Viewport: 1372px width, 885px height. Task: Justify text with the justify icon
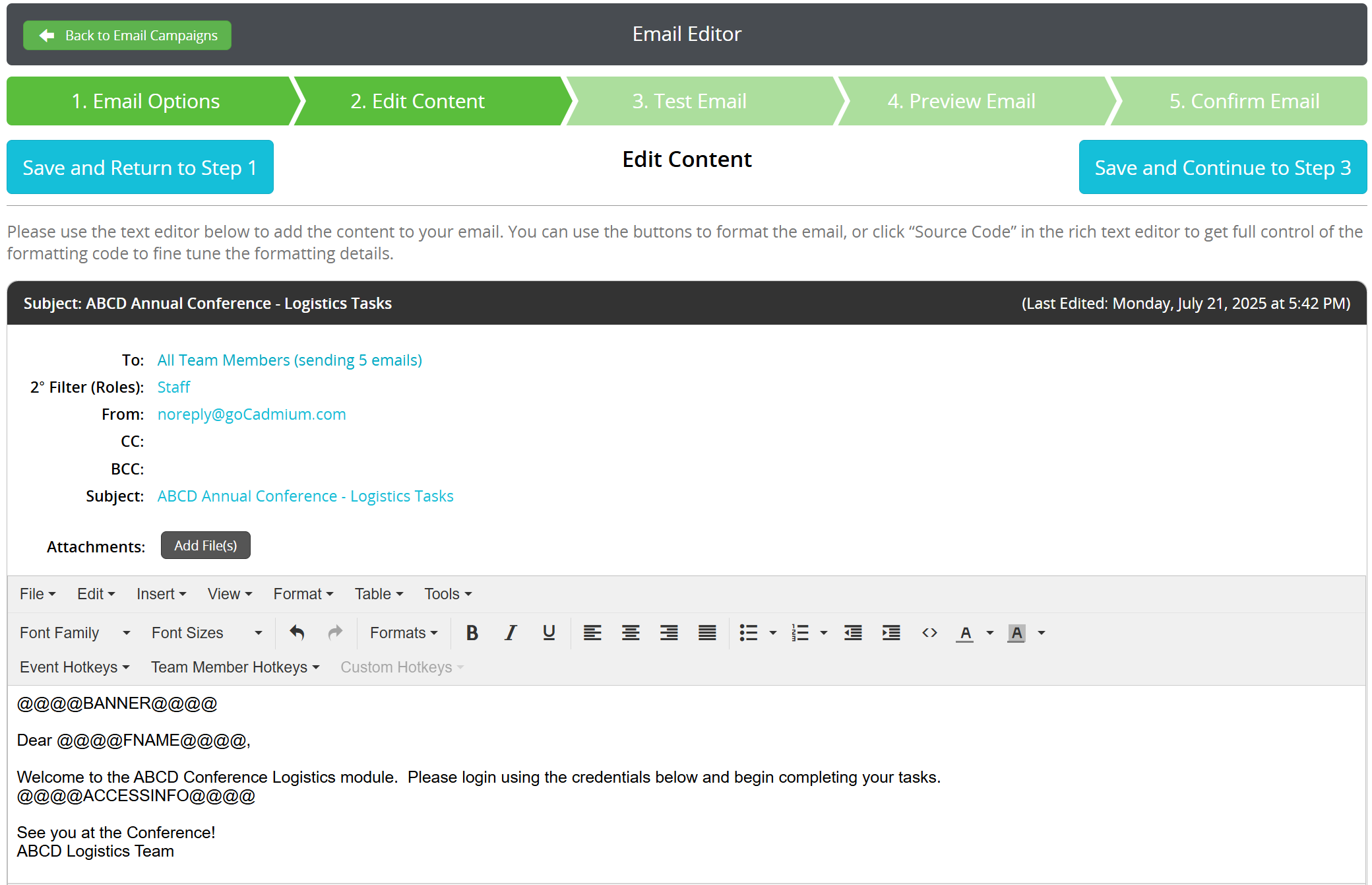click(x=707, y=633)
